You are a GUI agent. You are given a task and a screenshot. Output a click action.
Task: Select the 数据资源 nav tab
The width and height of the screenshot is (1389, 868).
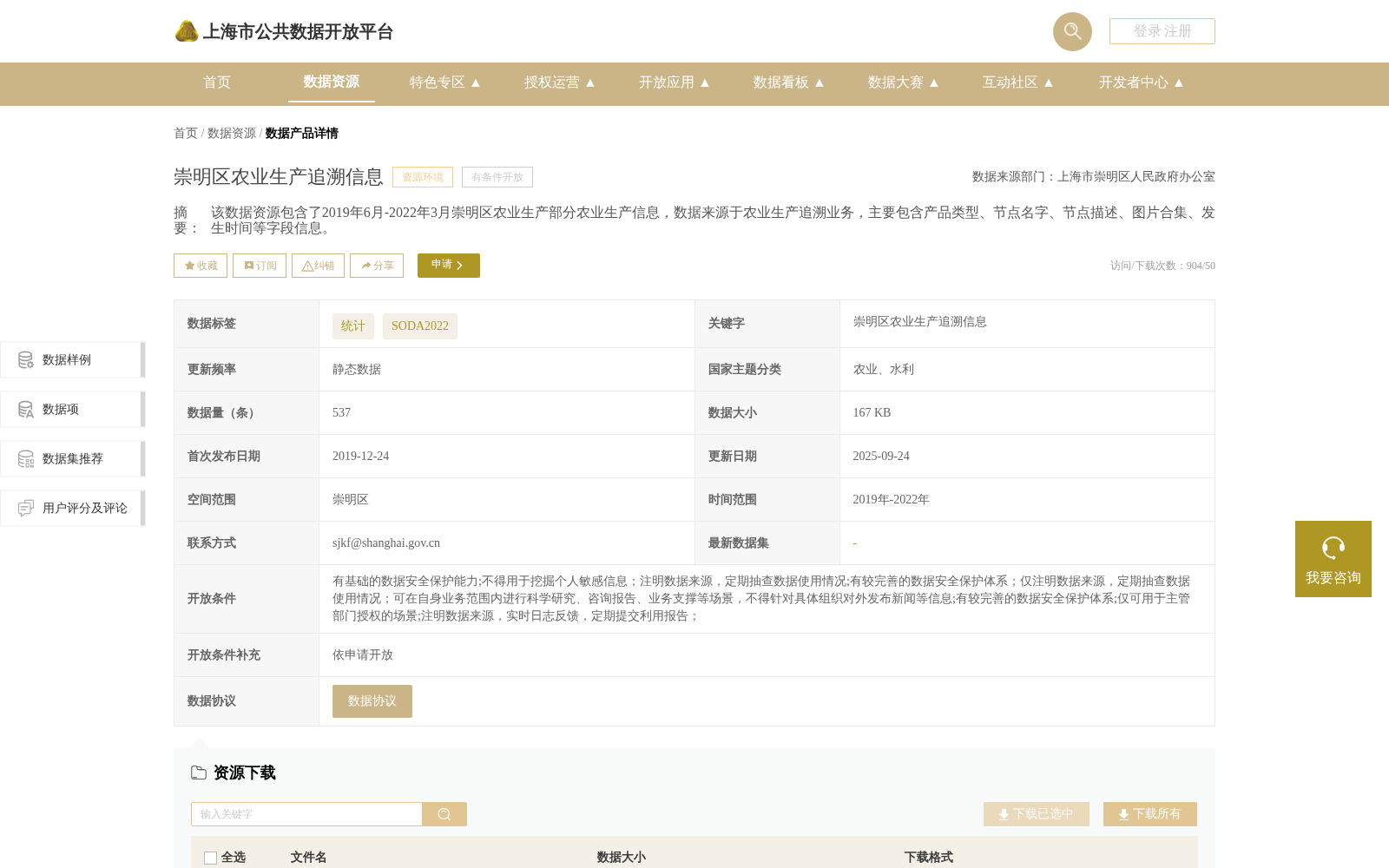pos(332,82)
